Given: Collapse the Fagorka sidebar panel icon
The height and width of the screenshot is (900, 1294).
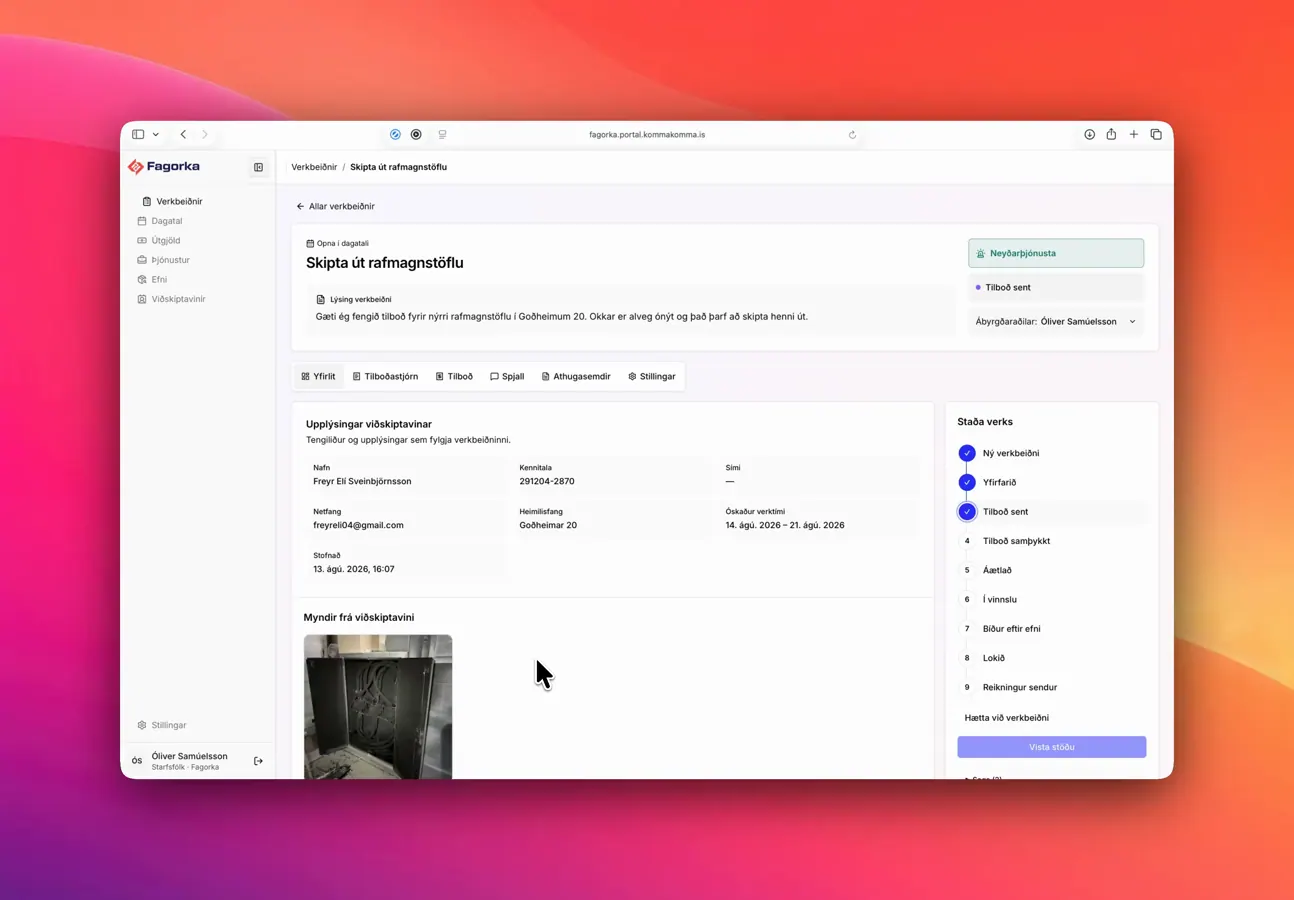Looking at the screenshot, I should [258, 167].
